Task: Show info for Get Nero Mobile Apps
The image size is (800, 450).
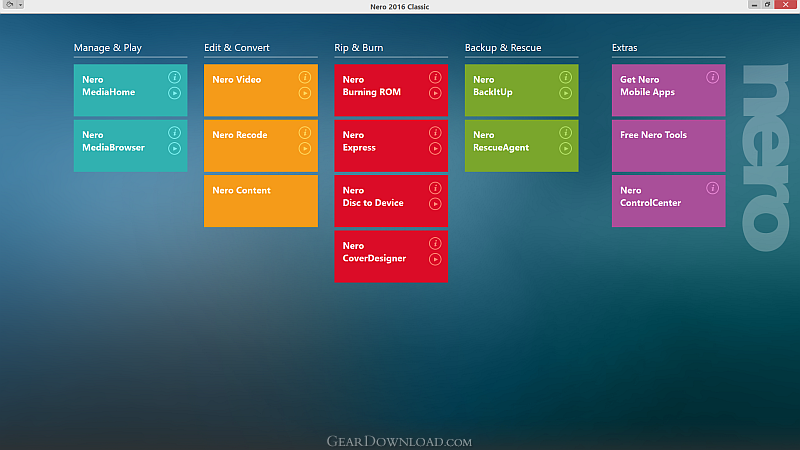Action: point(713,78)
